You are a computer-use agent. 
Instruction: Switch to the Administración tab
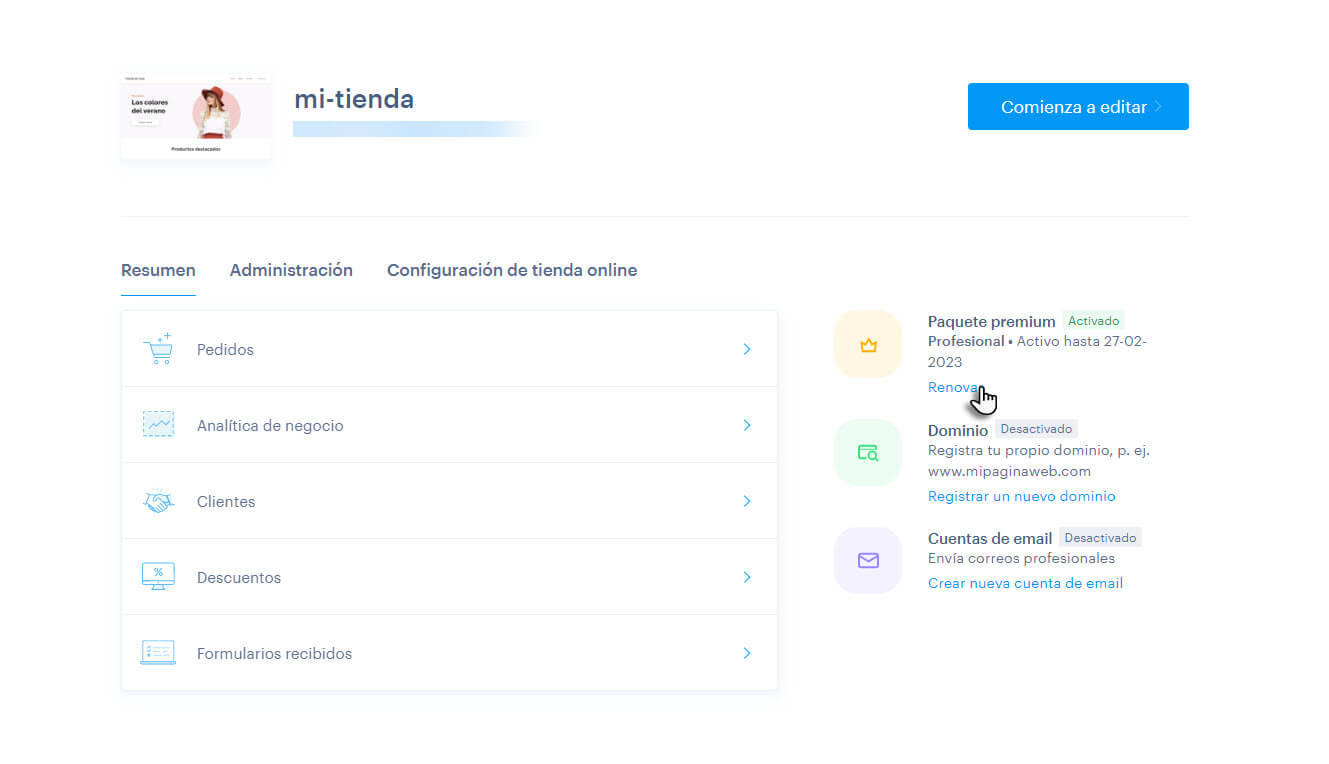(x=291, y=270)
